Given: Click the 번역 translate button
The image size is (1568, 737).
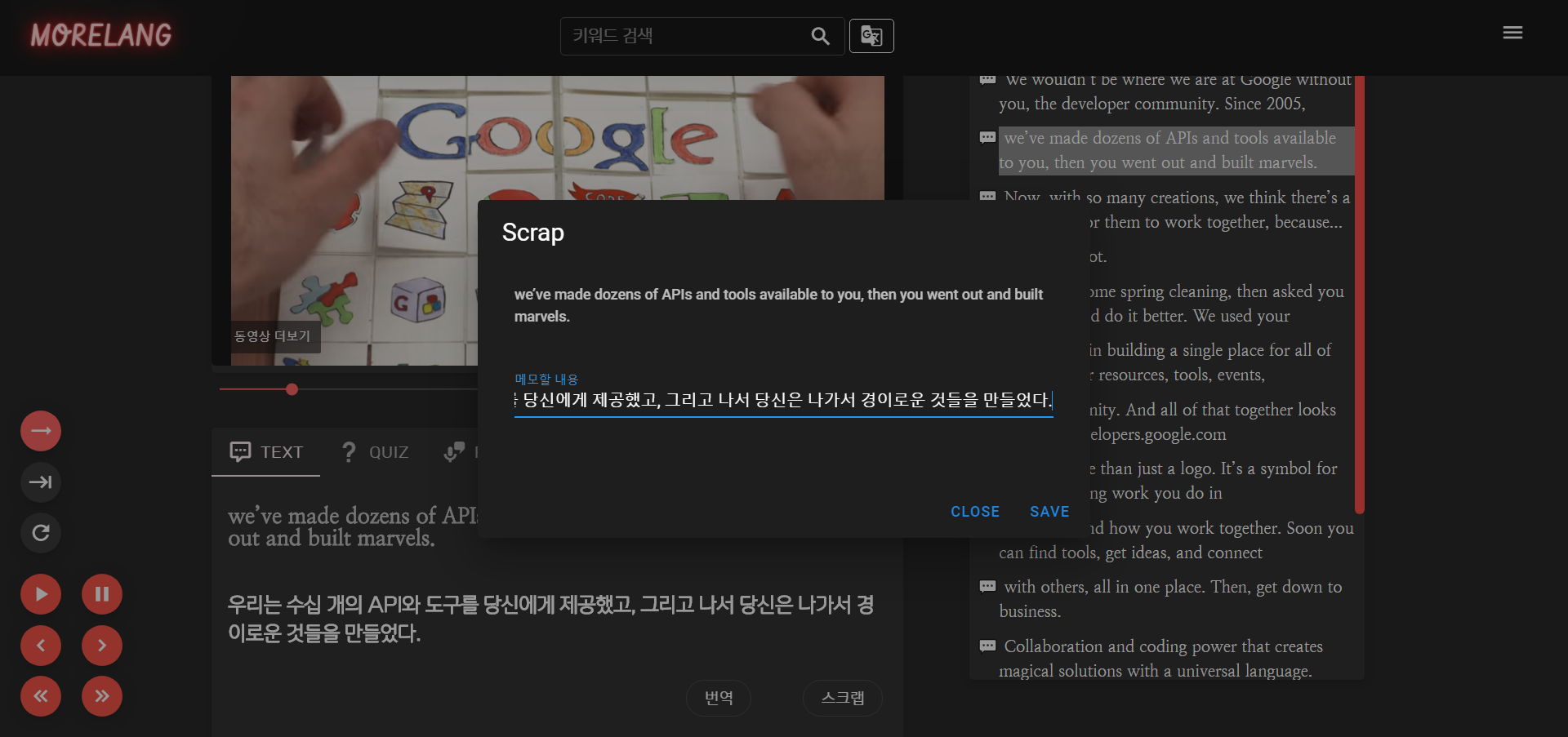Looking at the screenshot, I should coord(719,698).
